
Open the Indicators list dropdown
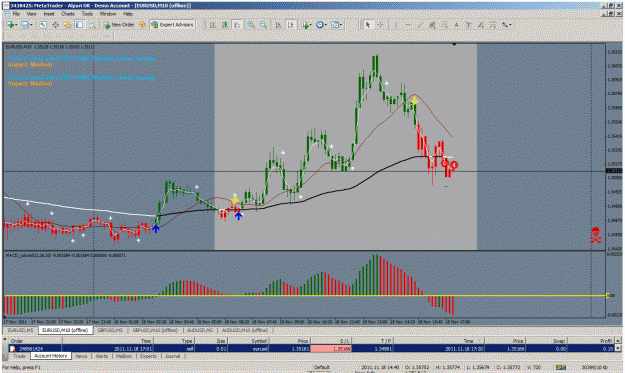click(x=307, y=25)
